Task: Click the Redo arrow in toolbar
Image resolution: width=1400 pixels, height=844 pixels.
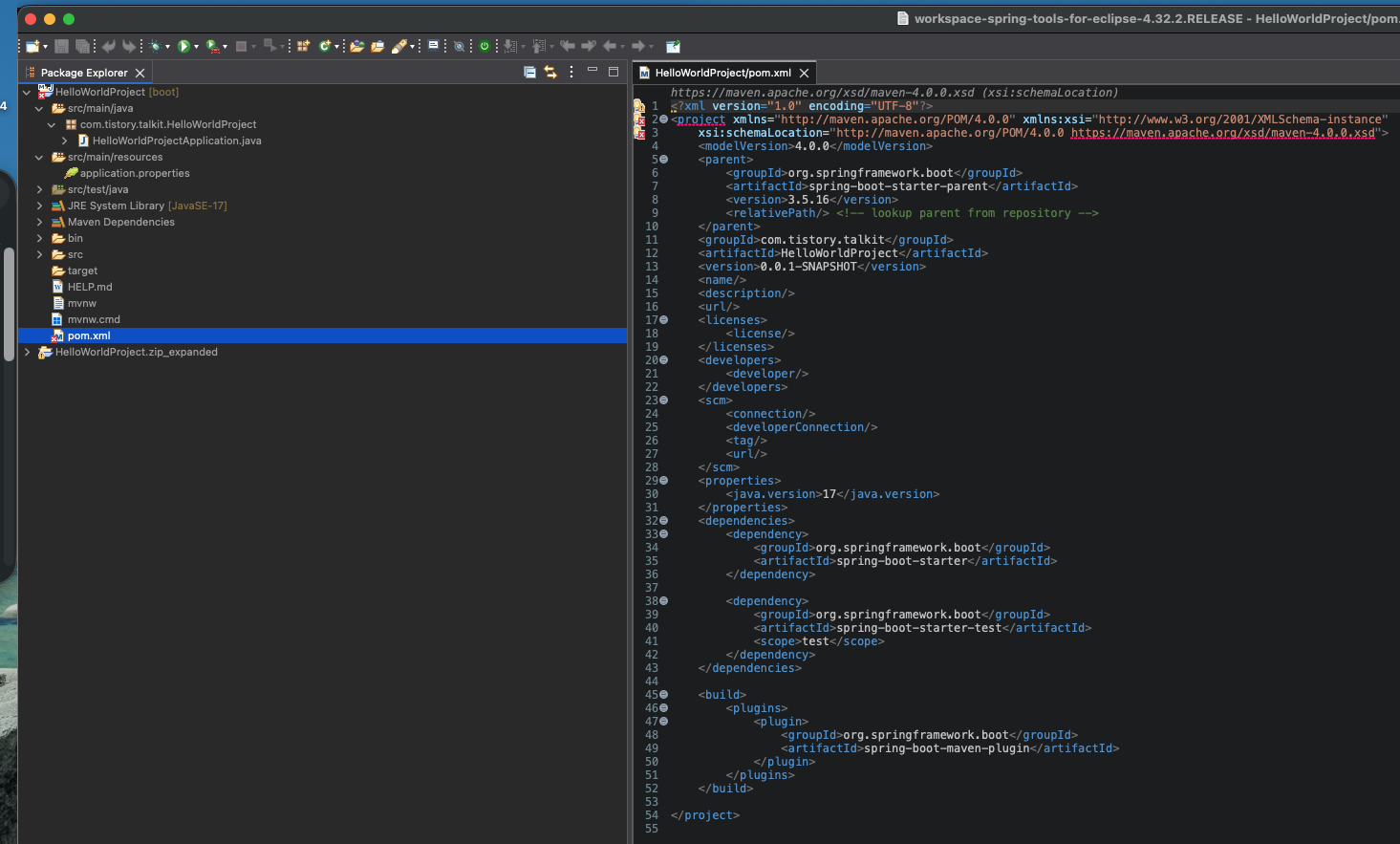Action: click(x=129, y=46)
